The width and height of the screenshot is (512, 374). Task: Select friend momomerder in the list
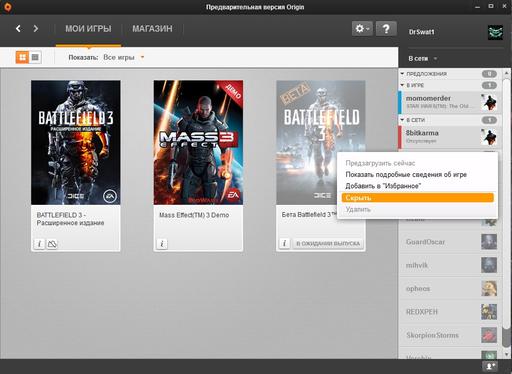tap(449, 102)
